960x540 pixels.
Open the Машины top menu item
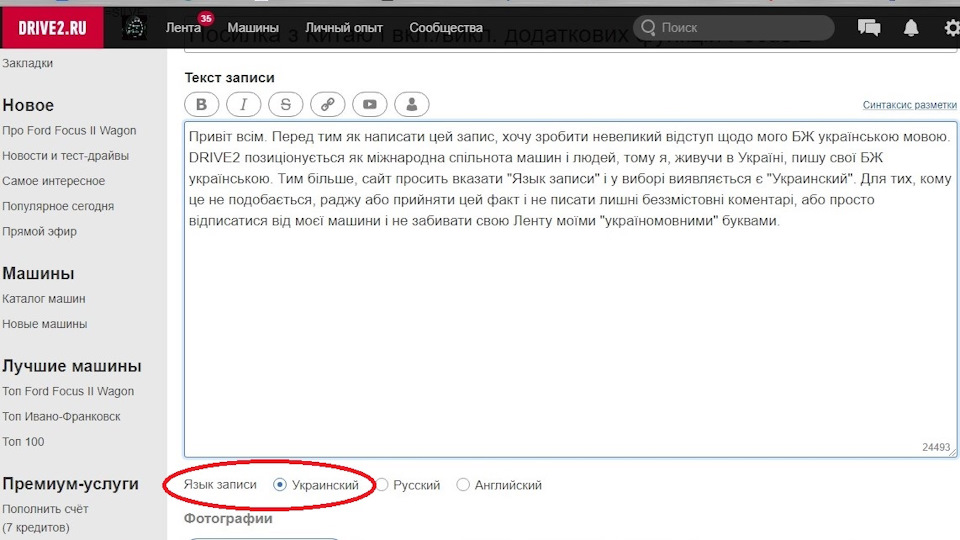pyautogui.click(x=253, y=28)
